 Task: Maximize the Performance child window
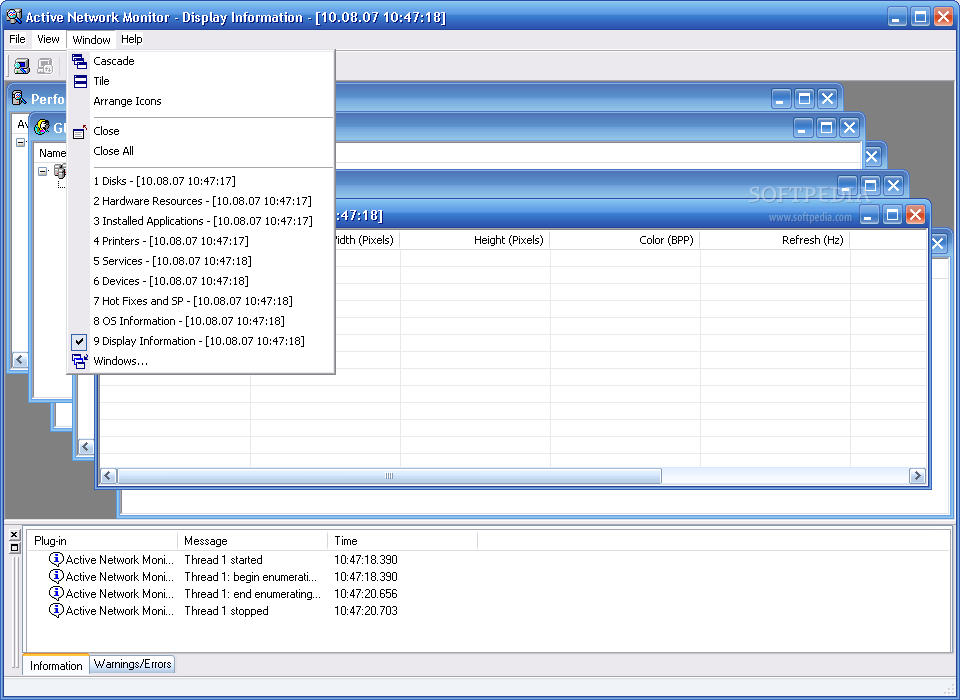coord(804,99)
